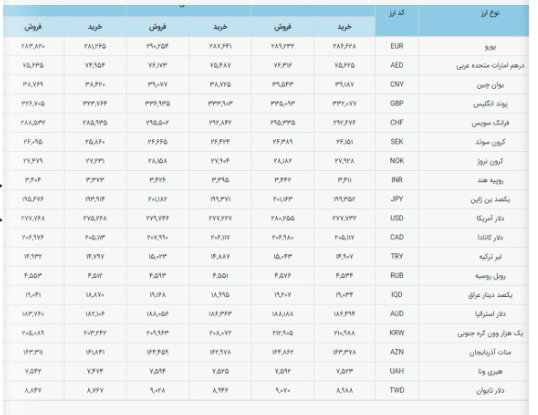
Task: Select the دلار کانادا currency name
Action: point(490,237)
